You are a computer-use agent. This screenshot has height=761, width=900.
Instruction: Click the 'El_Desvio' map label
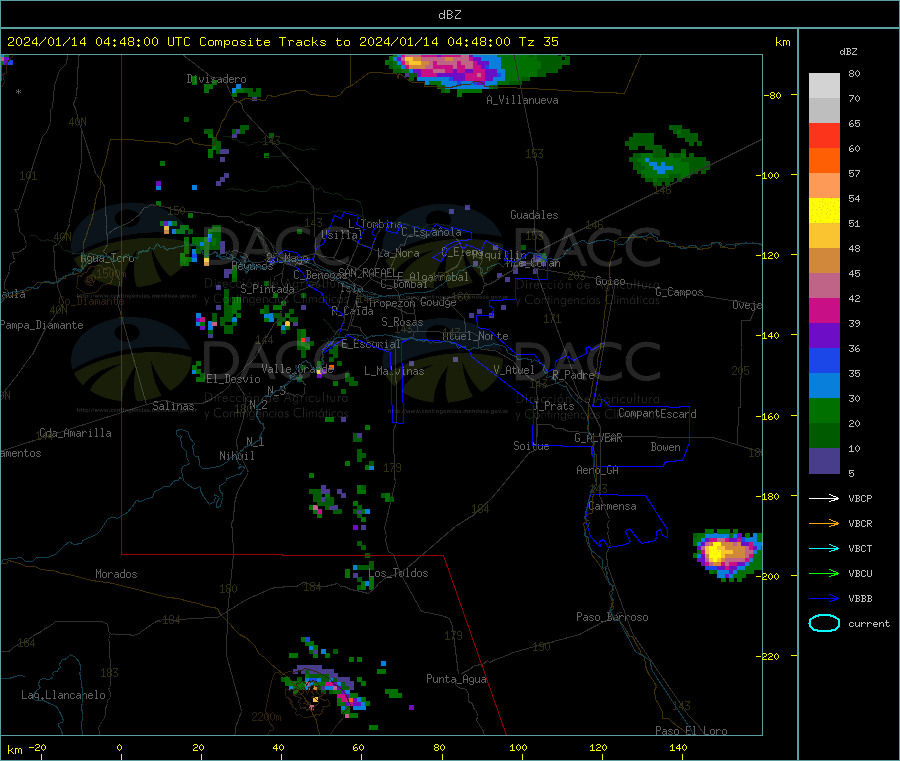[x=233, y=379]
